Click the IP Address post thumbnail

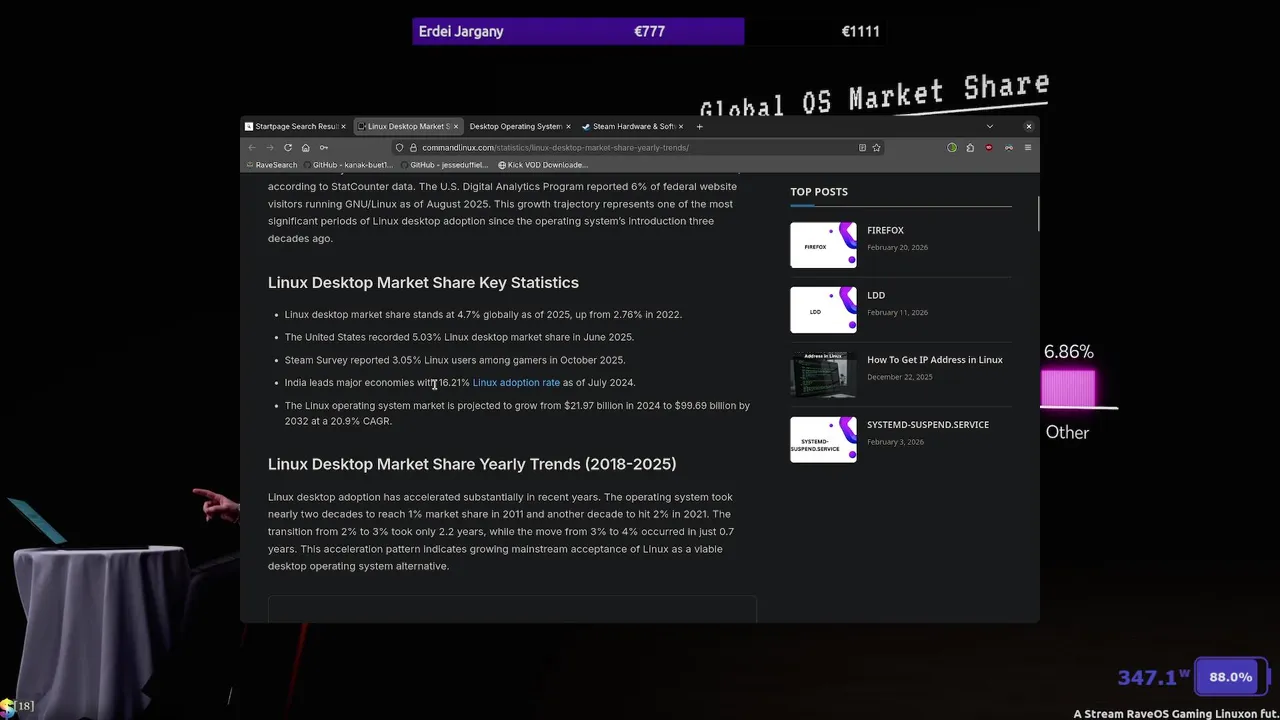point(823,375)
